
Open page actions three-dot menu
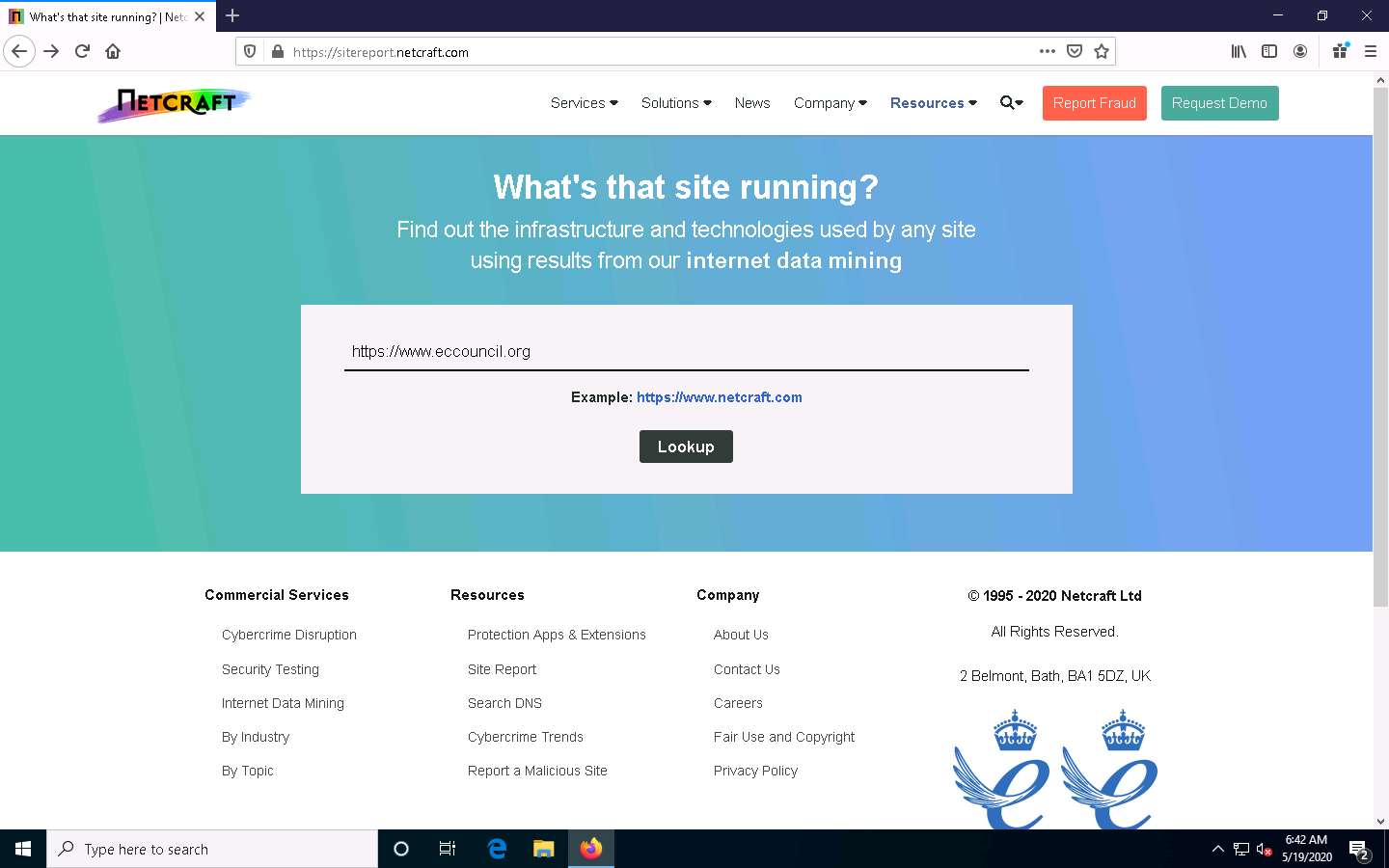pos(1048,51)
